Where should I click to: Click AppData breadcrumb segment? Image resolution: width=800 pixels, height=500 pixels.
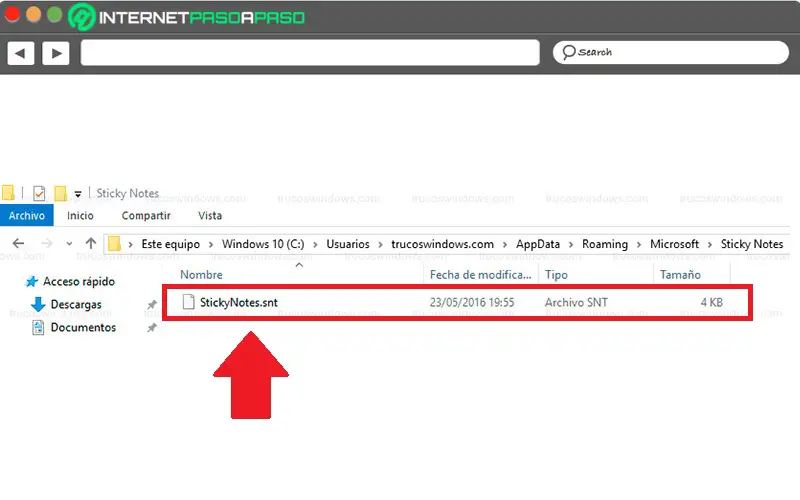538,244
